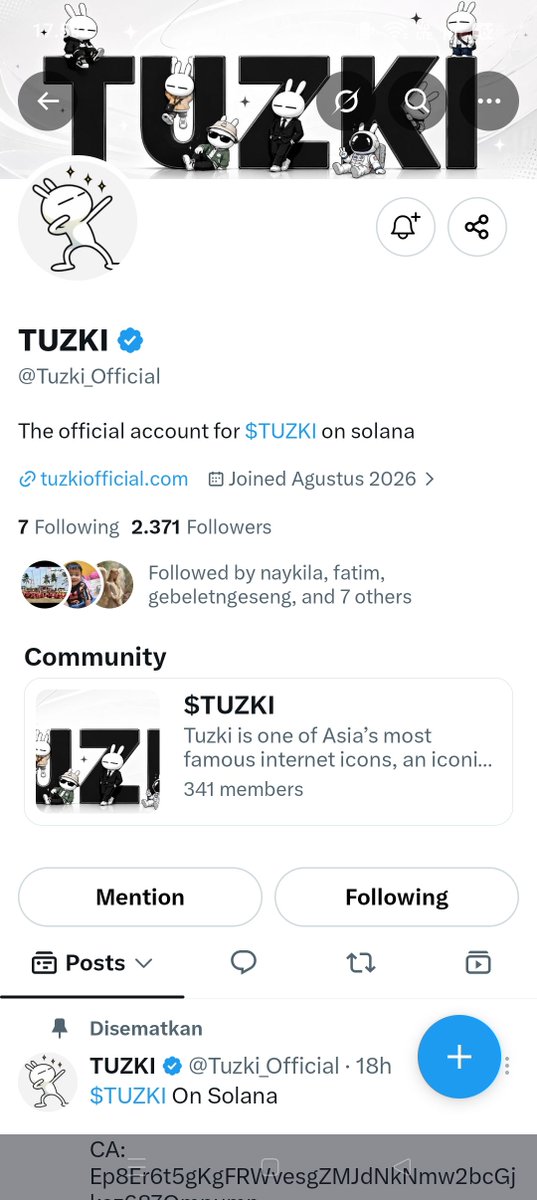
Task: Tap the dabbing bunny profile picture
Action: coord(78,218)
